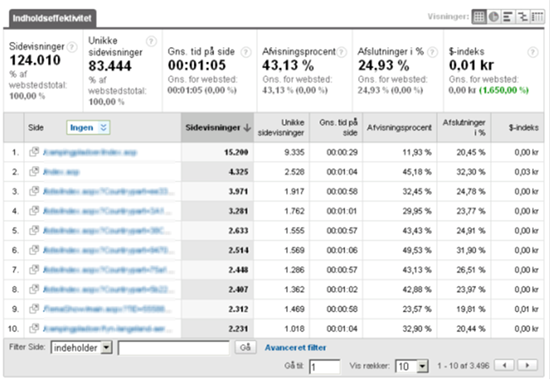
Task: Sort by Side column header
Action: pyautogui.click(x=36, y=127)
